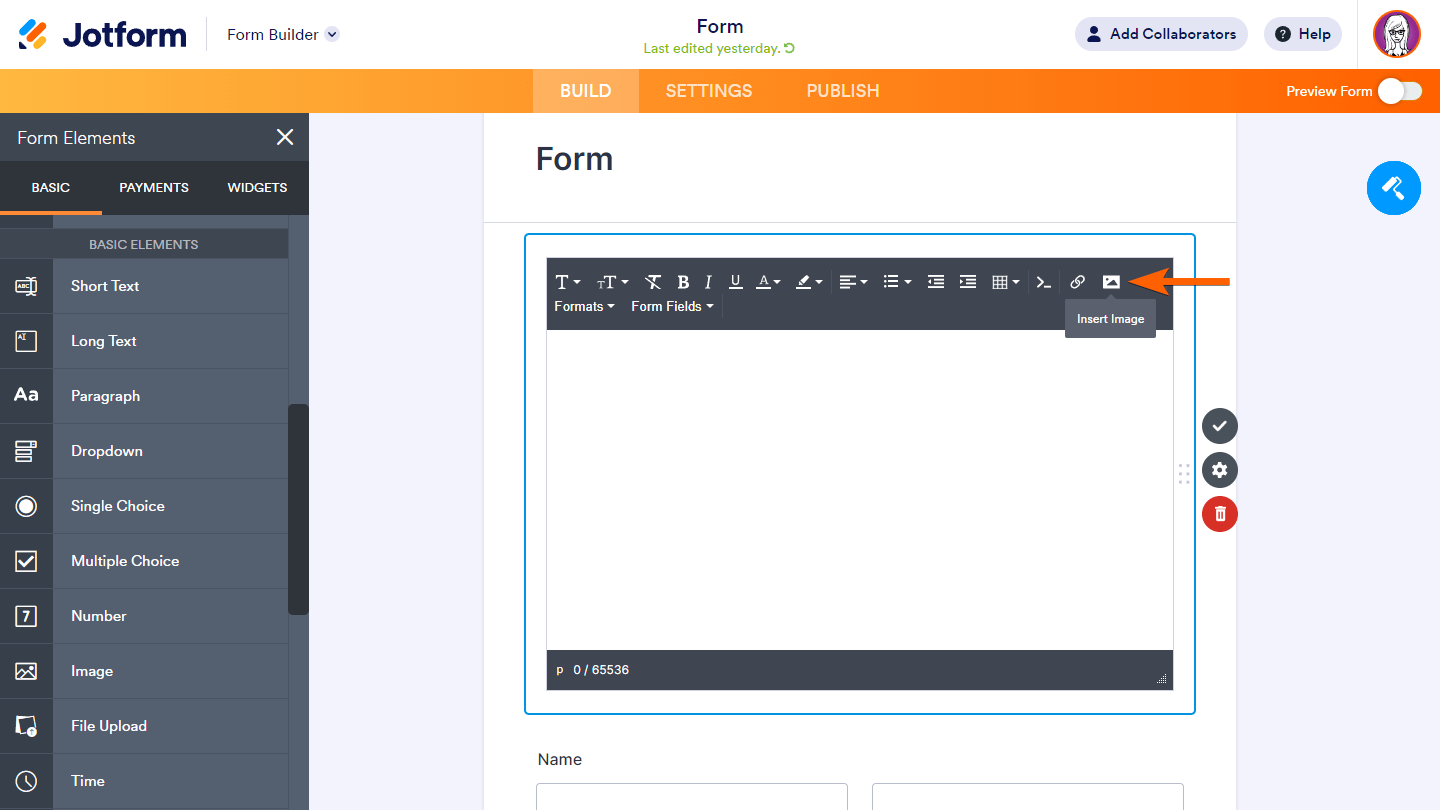Select the BASIC elements tab
Viewport: 1440px width, 810px height.
coord(51,187)
